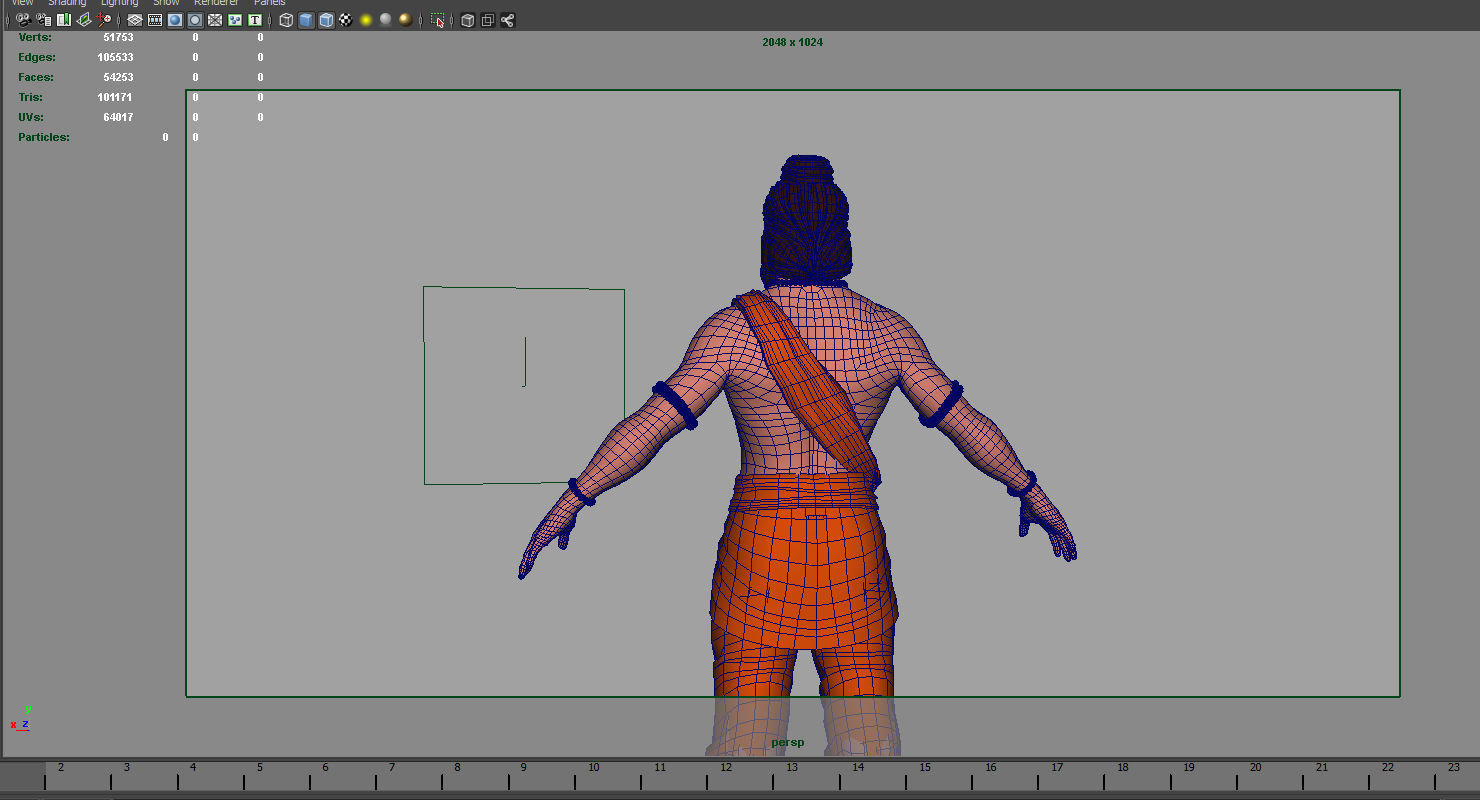Enable smooth shade all display

306,20
